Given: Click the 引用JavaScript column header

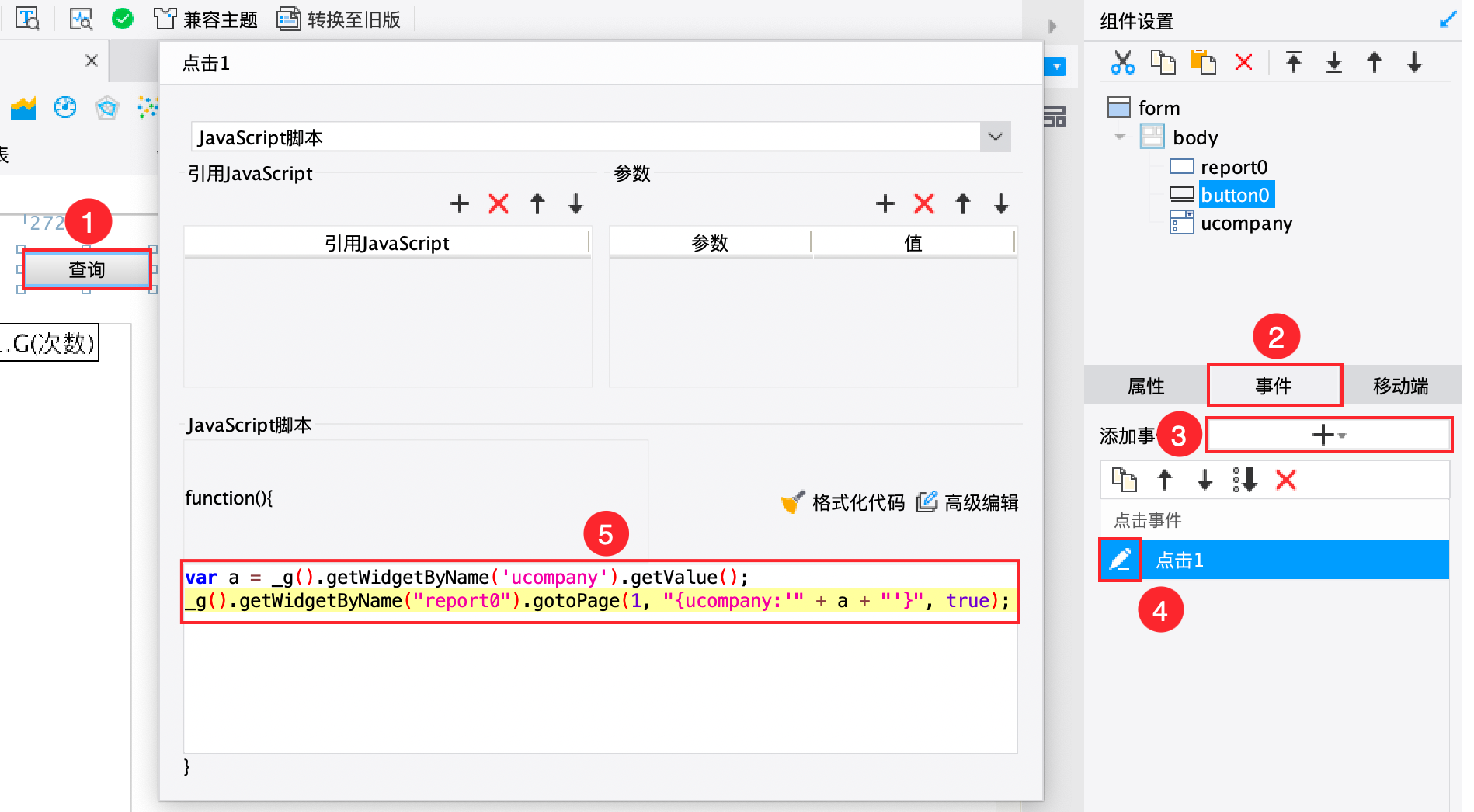Looking at the screenshot, I should click(387, 243).
